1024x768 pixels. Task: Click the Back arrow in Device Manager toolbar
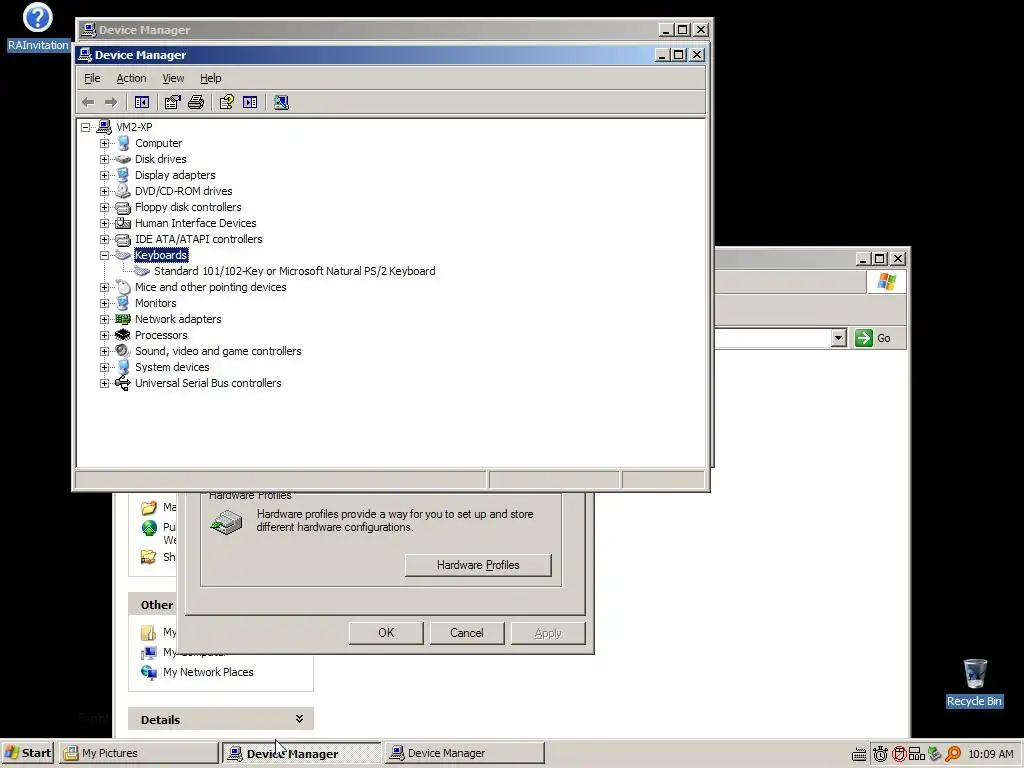(x=89, y=102)
